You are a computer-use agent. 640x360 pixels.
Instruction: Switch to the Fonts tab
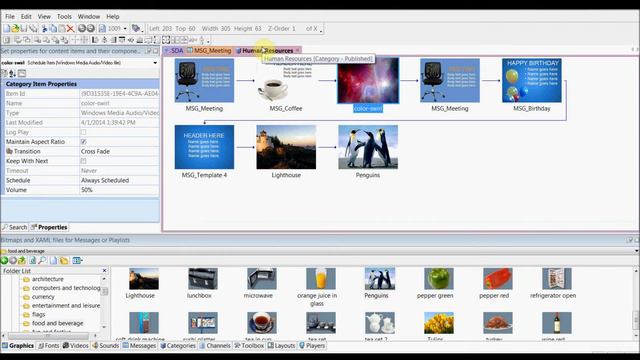click(x=49, y=346)
